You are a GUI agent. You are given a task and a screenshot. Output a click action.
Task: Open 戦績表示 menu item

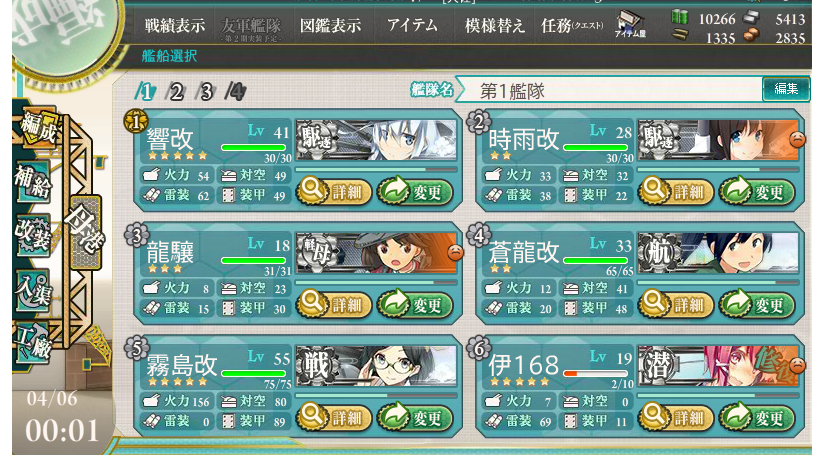[x=174, y=25]
